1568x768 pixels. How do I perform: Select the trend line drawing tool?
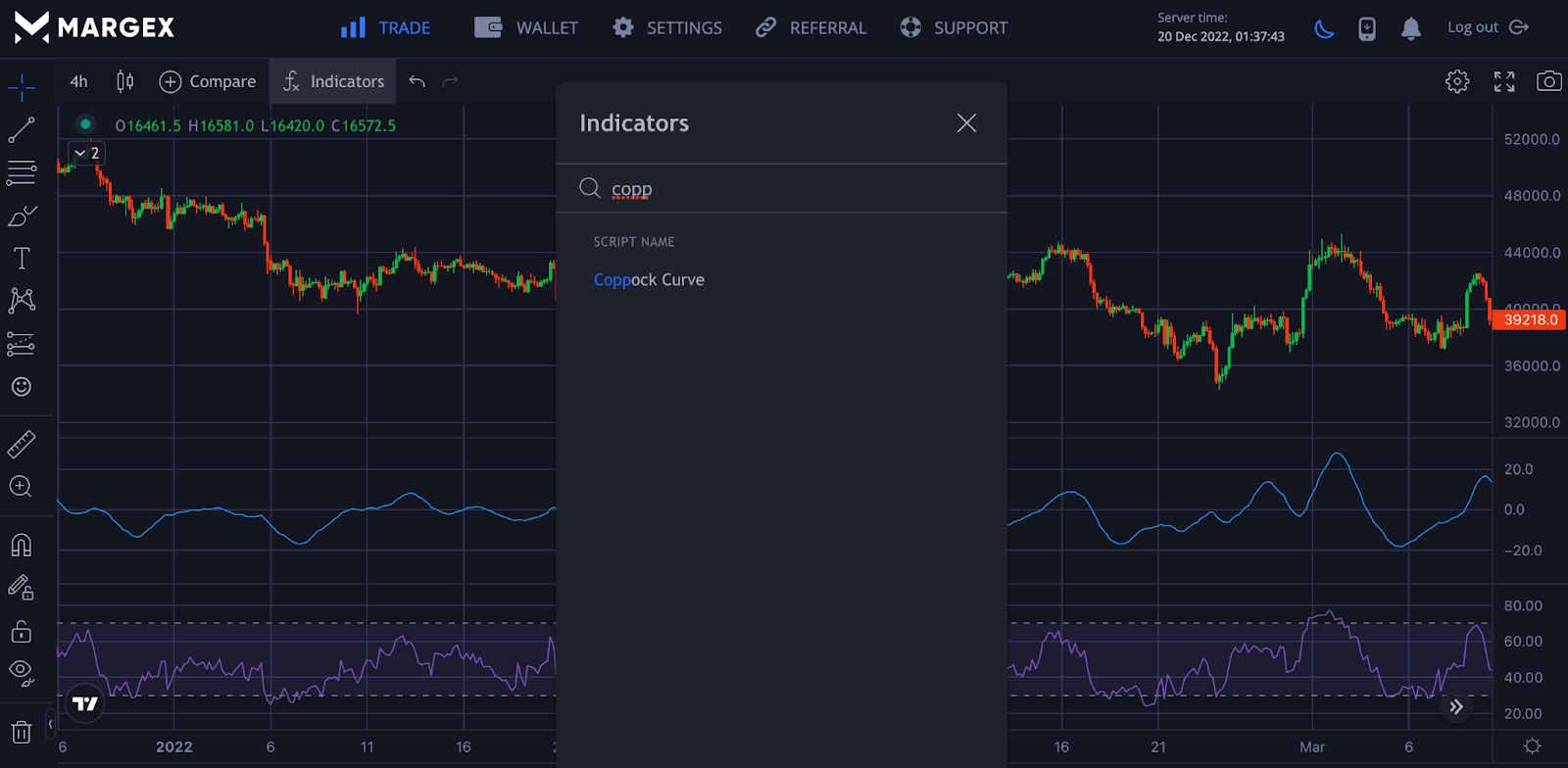pyautogui.click(x=22, y=129)
